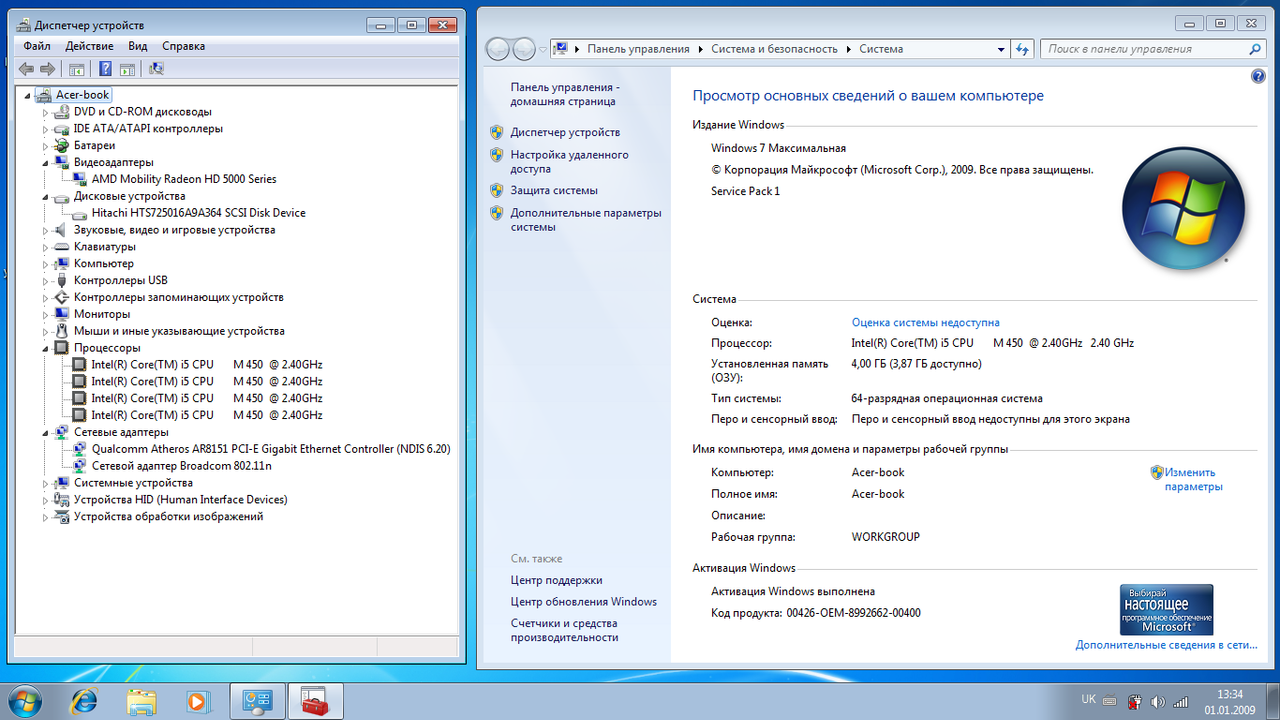Click the Клавиатуры keyboard category icon
1280x720 pixels.
coord(62,247)
